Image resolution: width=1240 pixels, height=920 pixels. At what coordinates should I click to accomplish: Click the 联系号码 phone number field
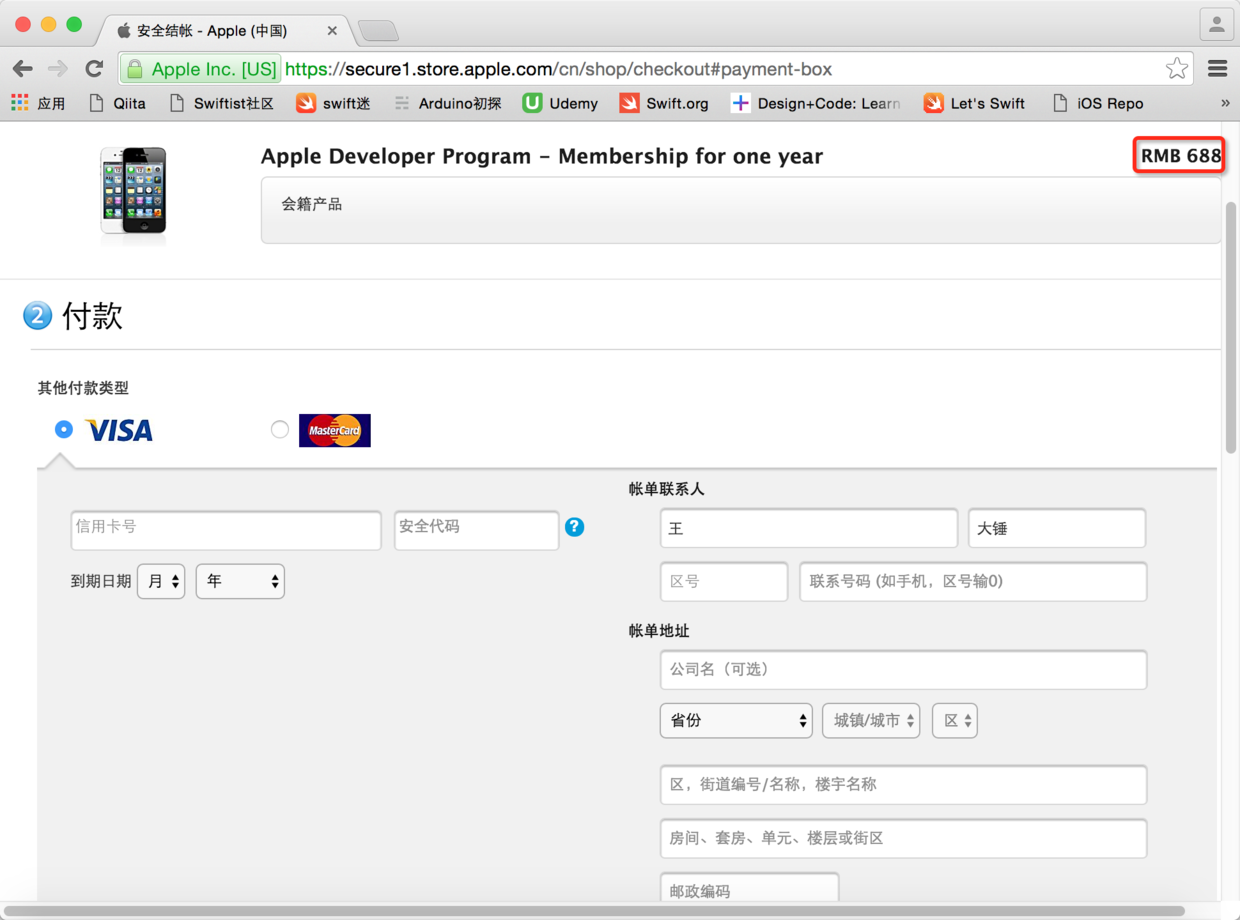[x=973, y=582]
